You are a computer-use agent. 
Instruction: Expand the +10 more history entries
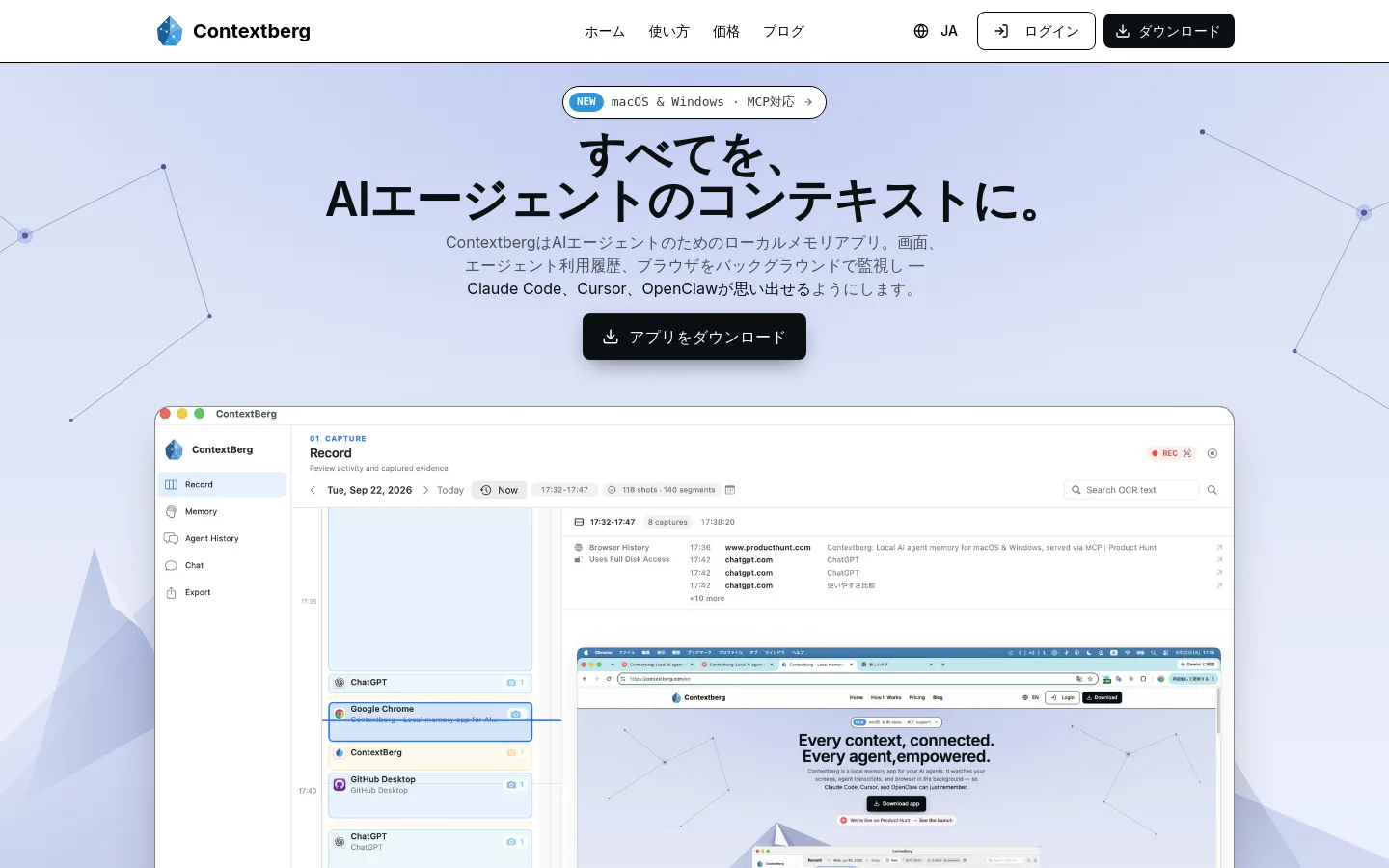click(x=707, y=598)
